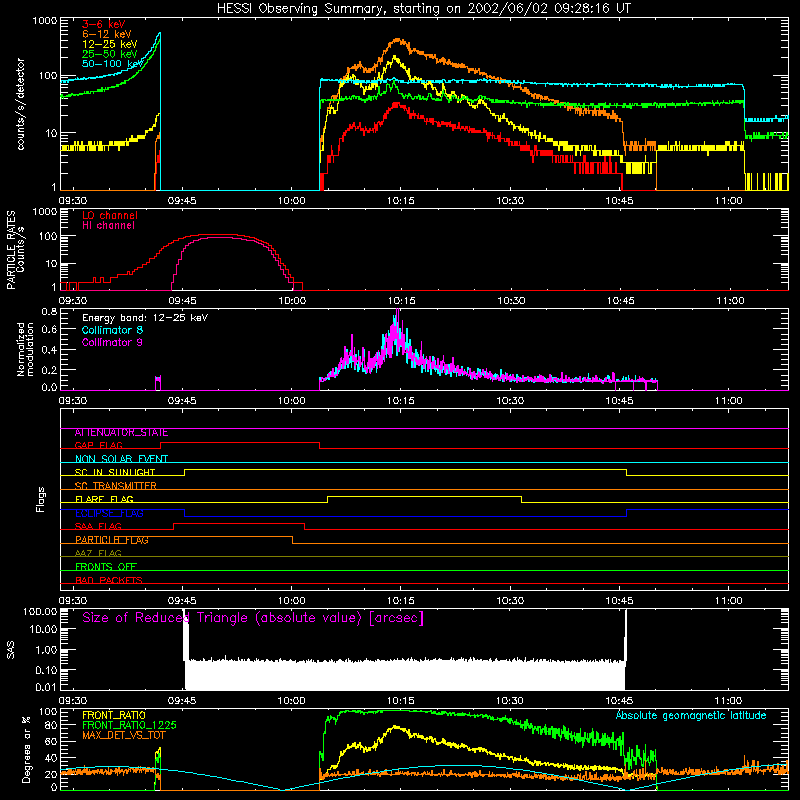Select the LO channel legend label
The width and height of the screenshot is (800, 800).
click(x=110, y=215)
